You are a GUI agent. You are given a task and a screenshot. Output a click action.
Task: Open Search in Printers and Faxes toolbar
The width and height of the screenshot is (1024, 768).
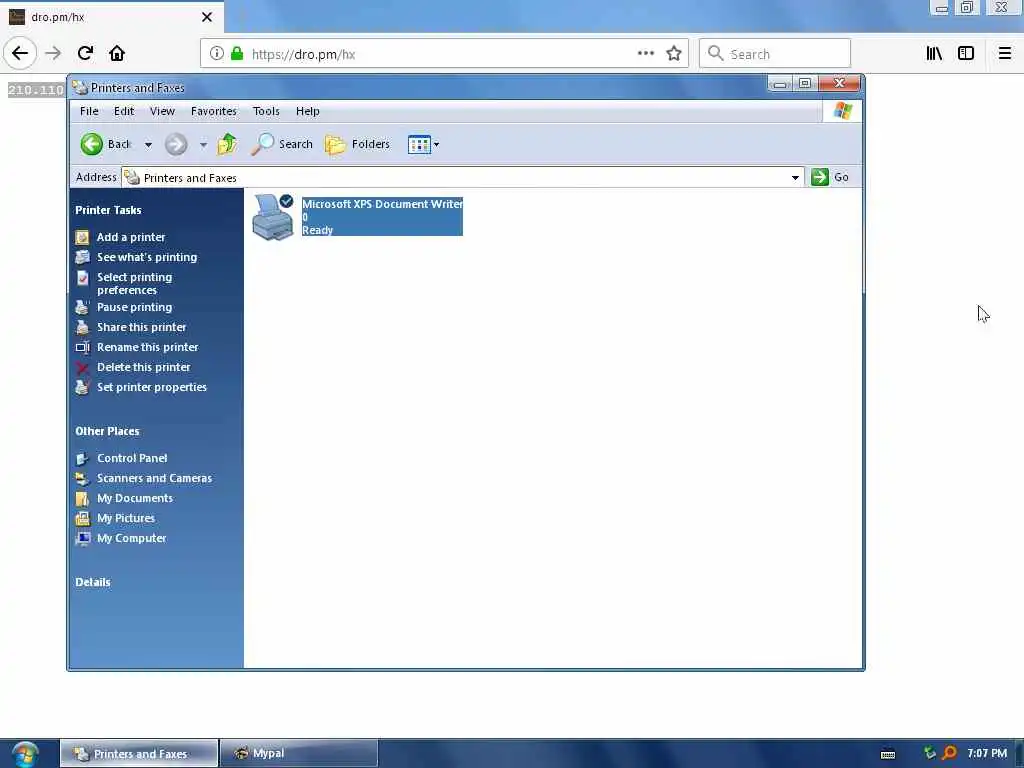coord(281,144)
